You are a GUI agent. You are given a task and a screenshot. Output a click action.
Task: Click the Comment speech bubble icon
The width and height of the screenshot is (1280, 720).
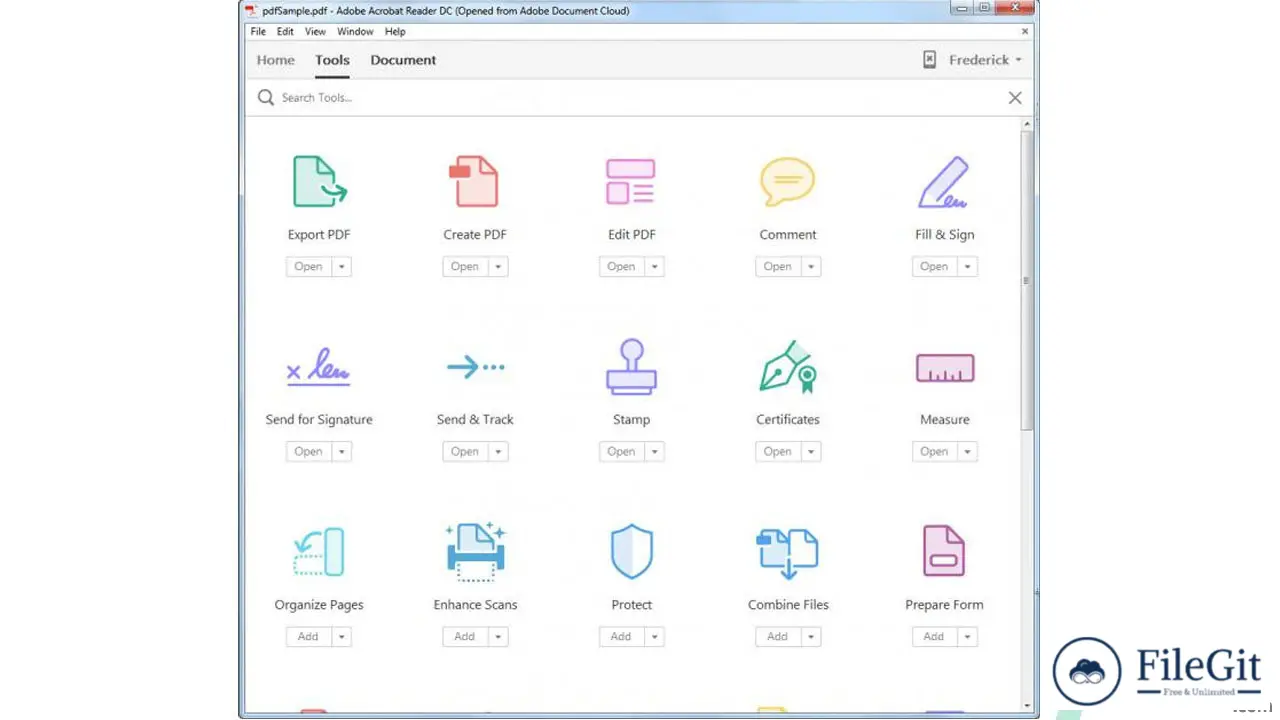tap(787, 181)
